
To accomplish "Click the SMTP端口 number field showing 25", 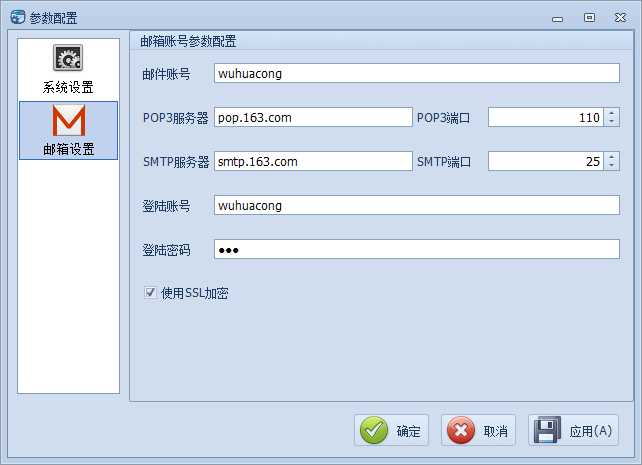I will pyautogui.click(x=546, y=161).
